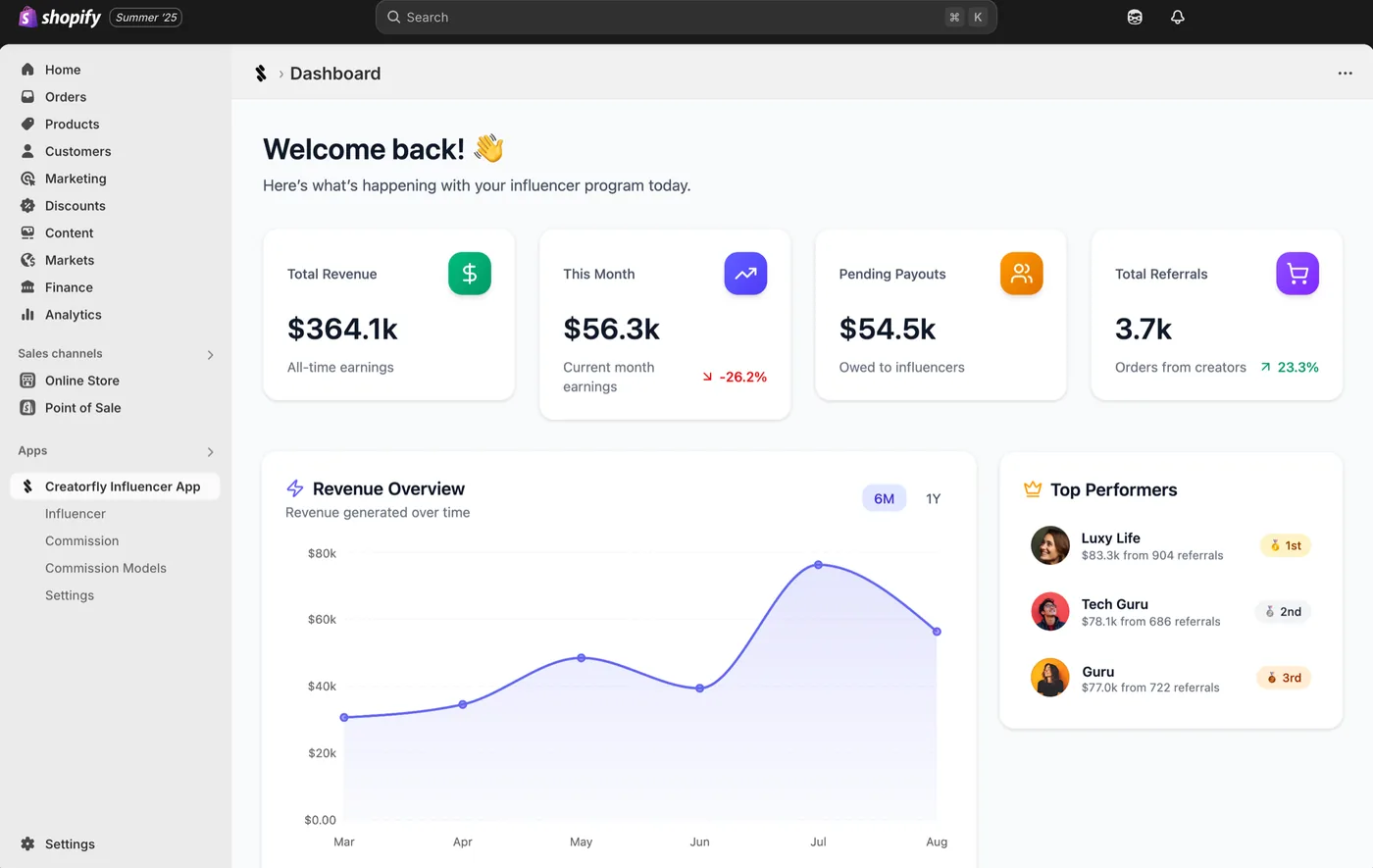Click the This Month trend icon
The image size is (1373, 868).
[x=745, y=274]
